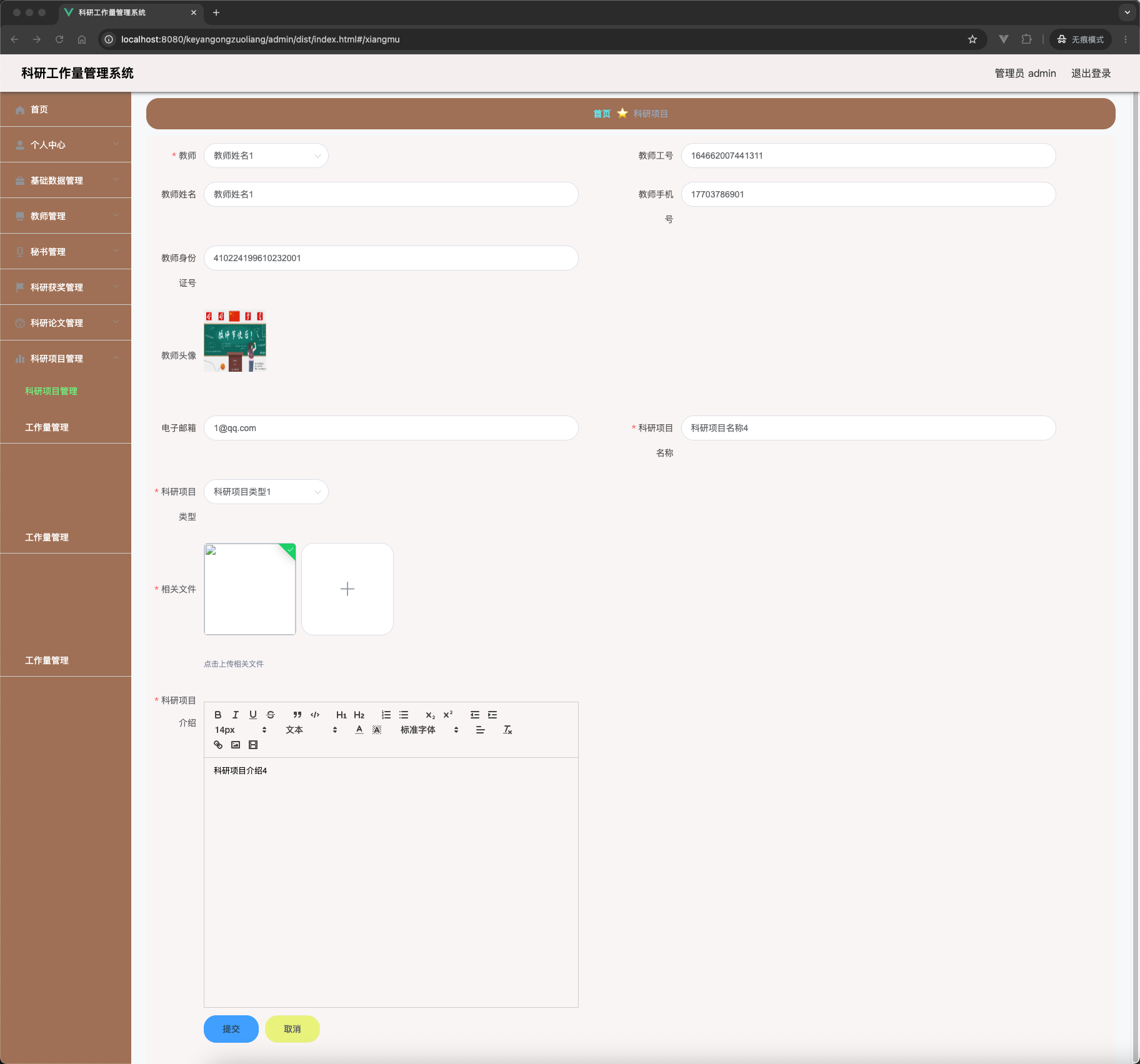This screenshot has width=1140, height=1064.
Task: Expand the 科研论文管理 sidebar menu
Action: tap(66, 323)
